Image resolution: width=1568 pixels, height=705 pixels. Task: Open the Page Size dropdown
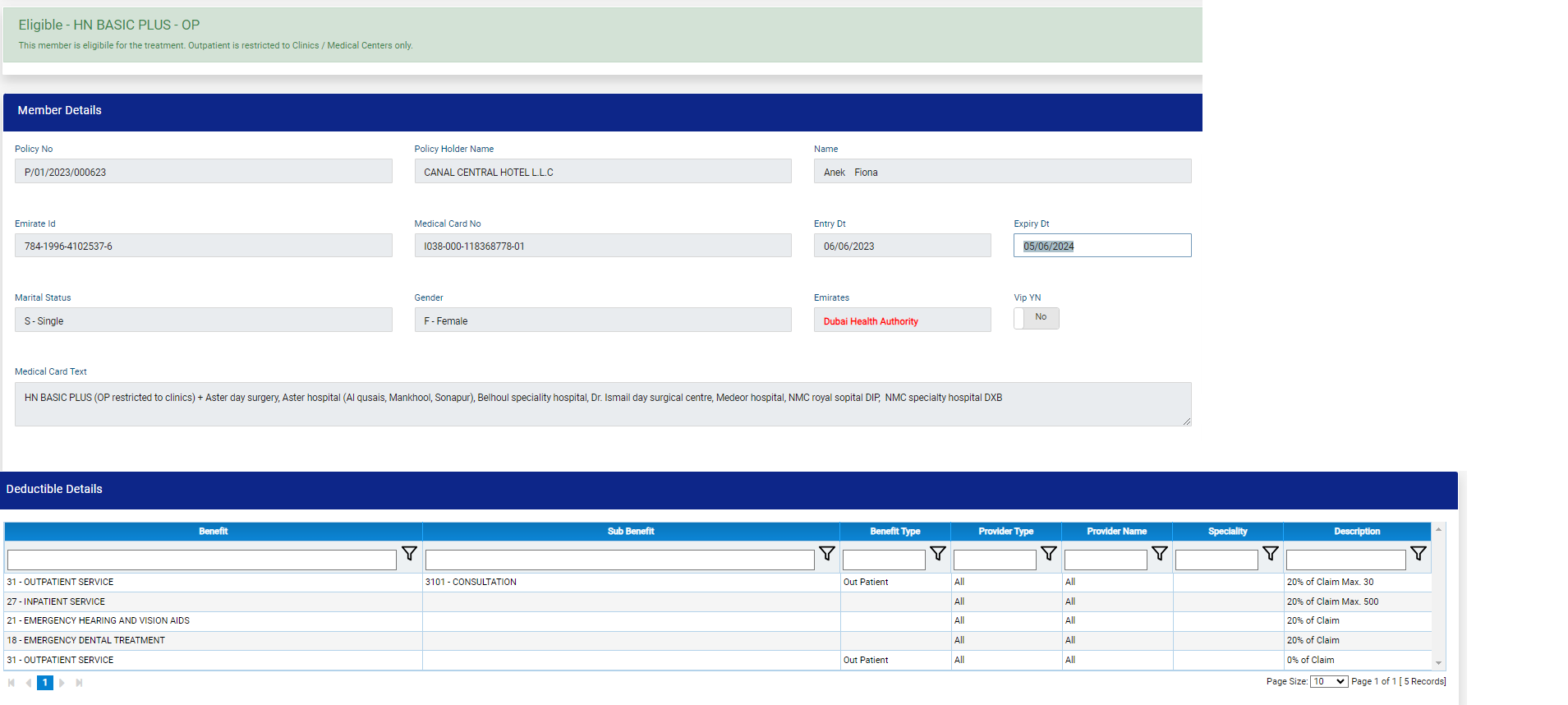1328,681
